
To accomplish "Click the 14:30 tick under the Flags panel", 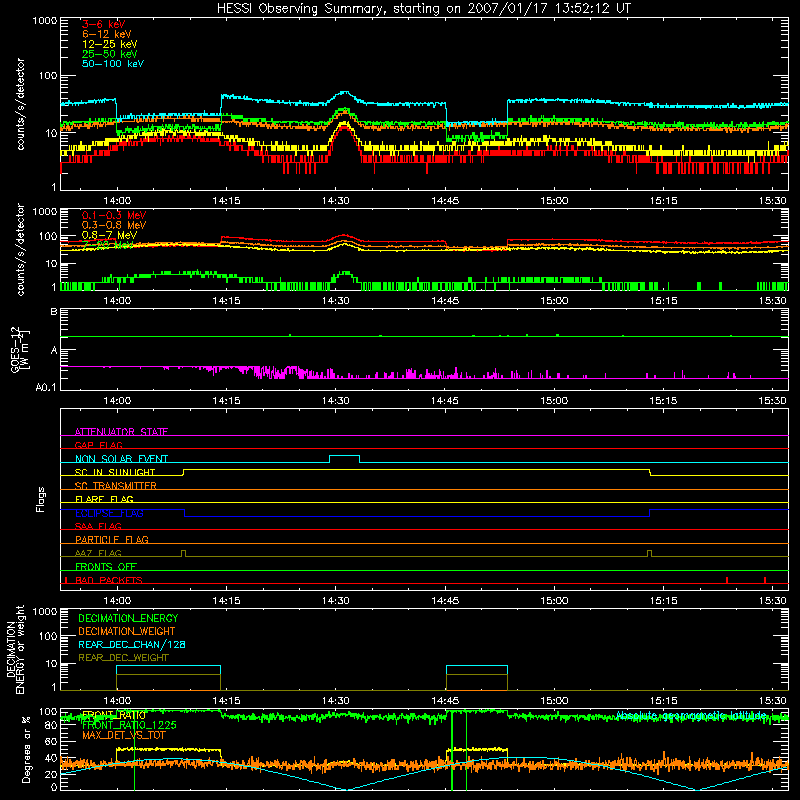I will pos(336,601).
